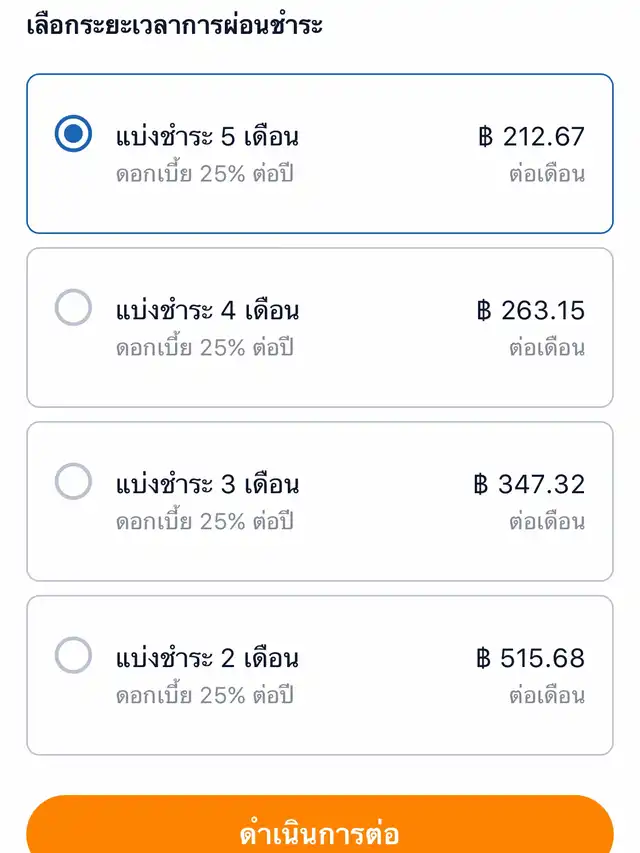Tap the ดำเนินการต่อ continue button
640x853 pixels.
pyautogui.click(x=320, y=832)
